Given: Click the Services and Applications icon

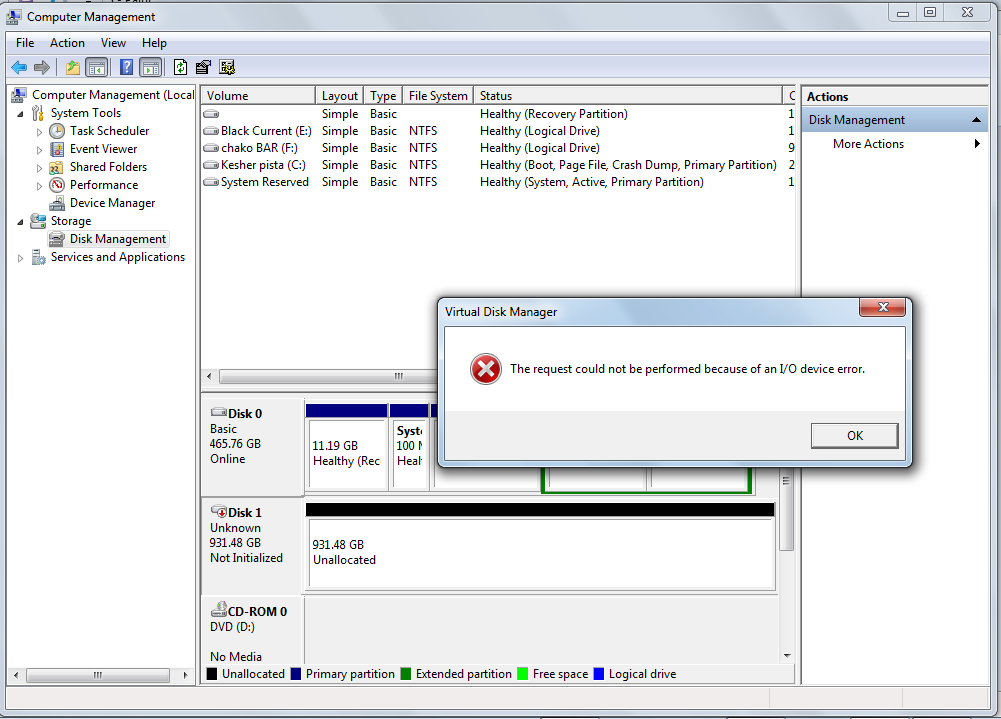Looking at the screenshot, I should tap(38, 257).
